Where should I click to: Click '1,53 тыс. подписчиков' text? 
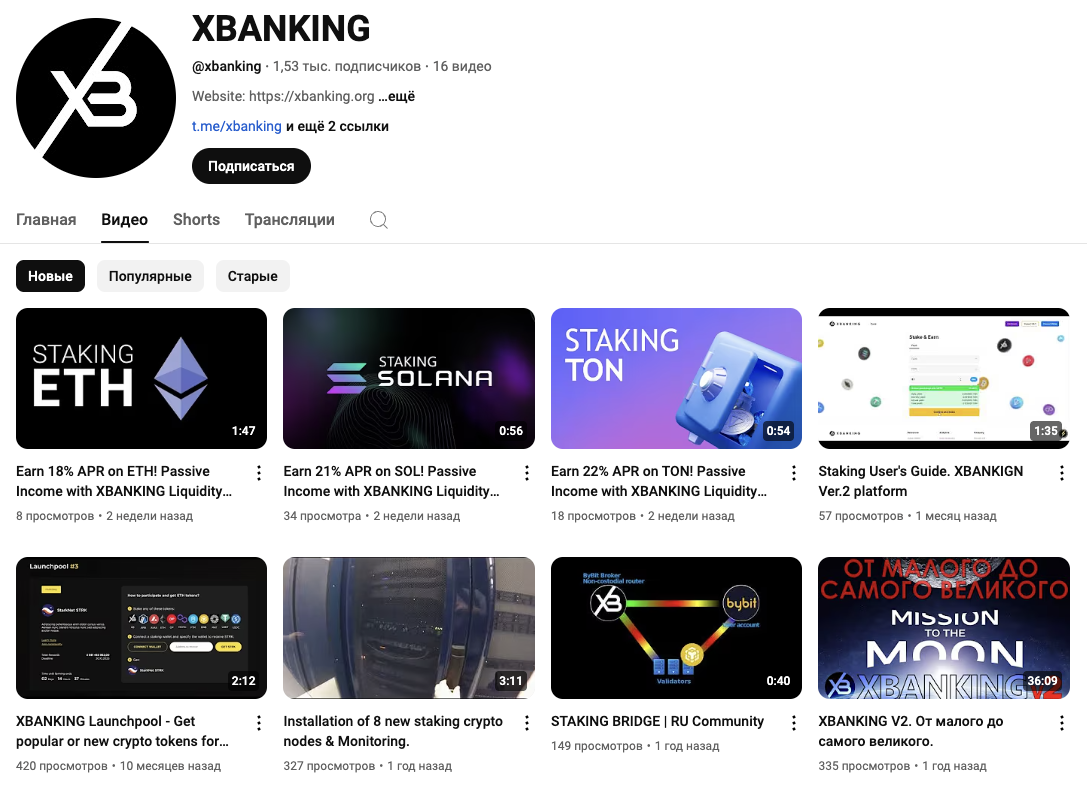347,67
